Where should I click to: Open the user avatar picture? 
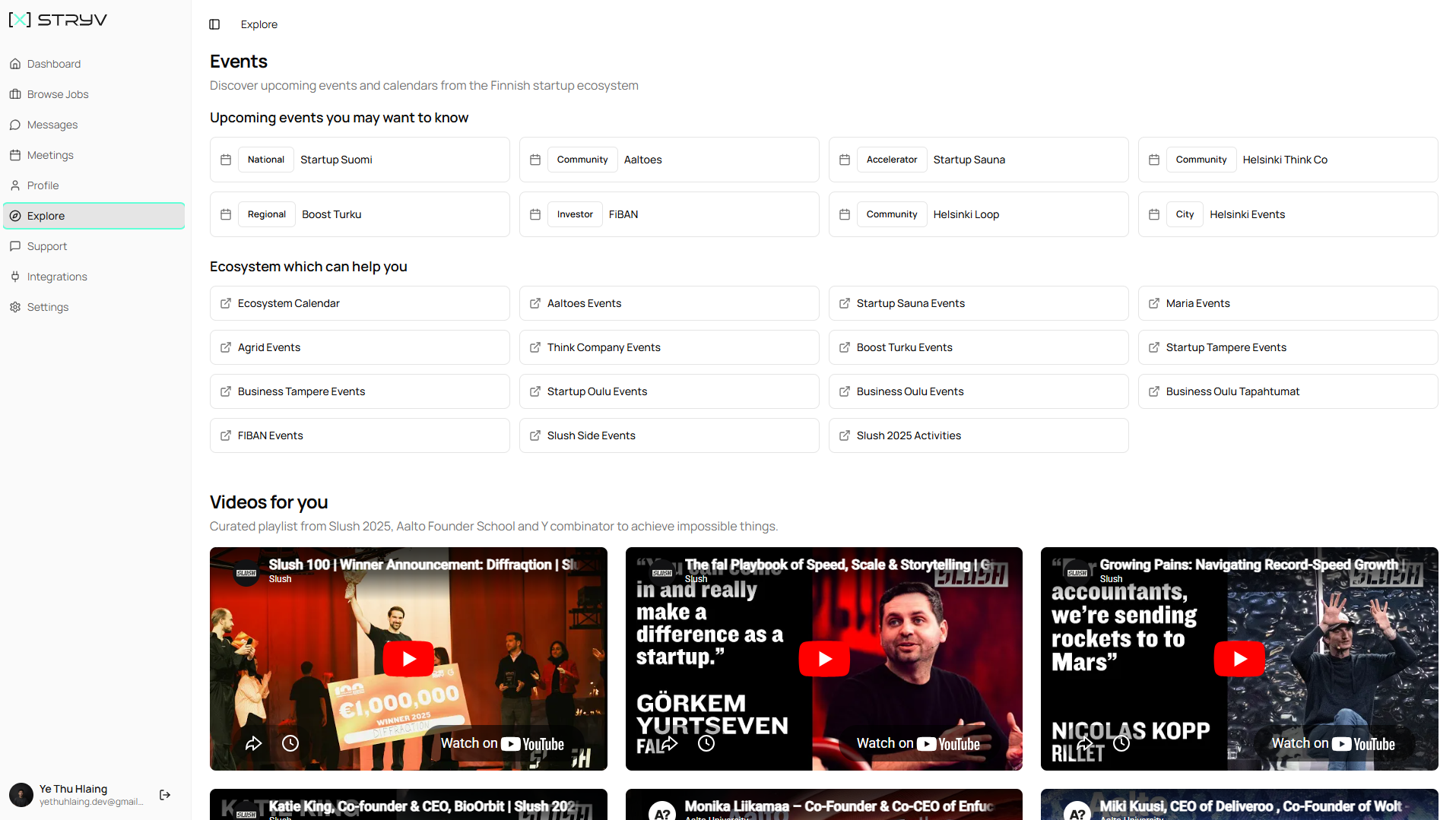(x=21, y=795)
